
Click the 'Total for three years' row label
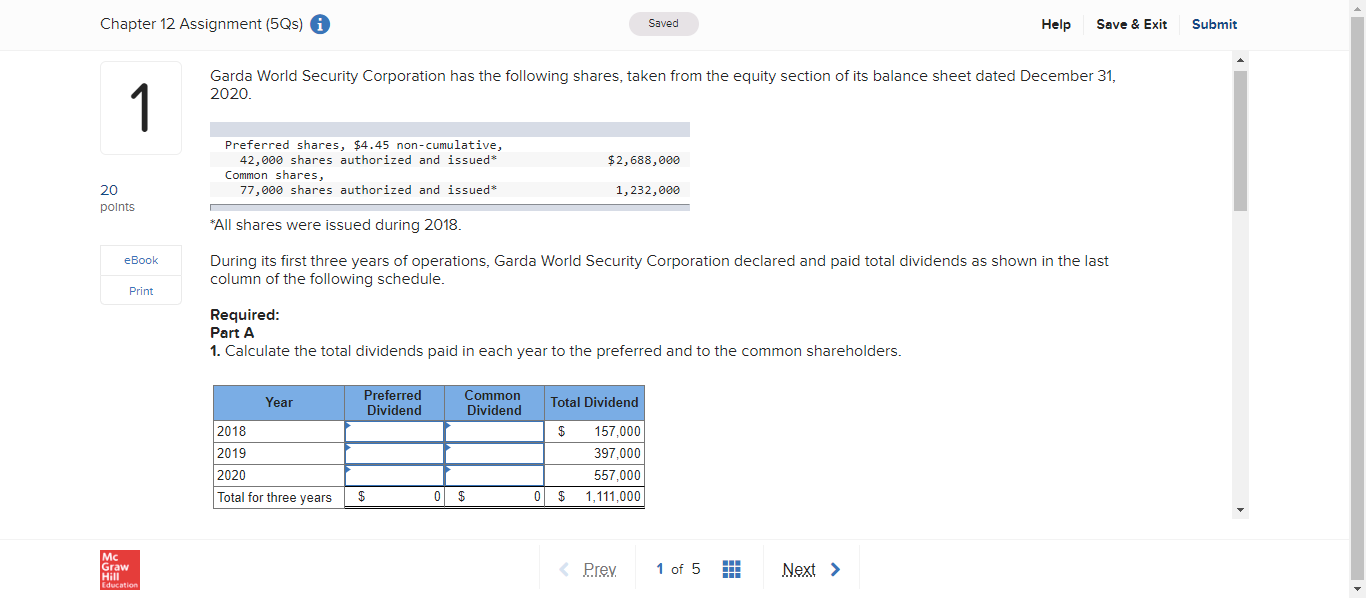point(279,498)
